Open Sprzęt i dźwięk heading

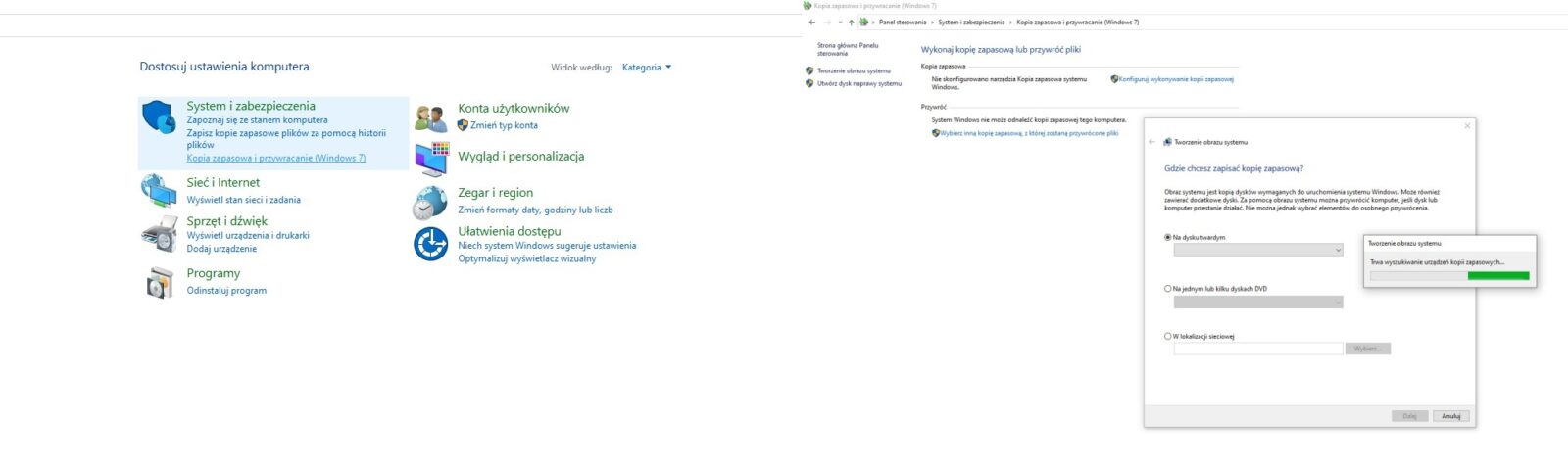pyautogui.click(x=227, y=221)
